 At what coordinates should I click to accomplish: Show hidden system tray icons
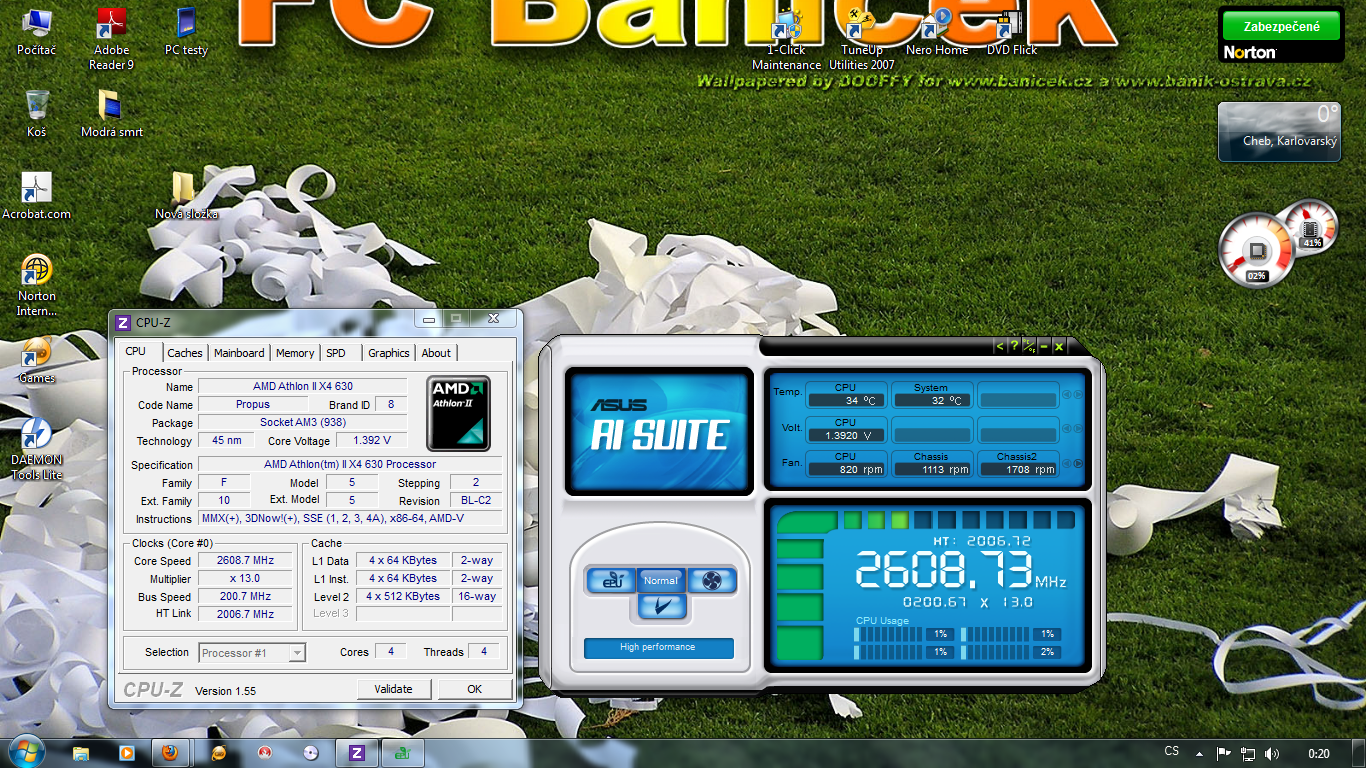click(1201, 753)
